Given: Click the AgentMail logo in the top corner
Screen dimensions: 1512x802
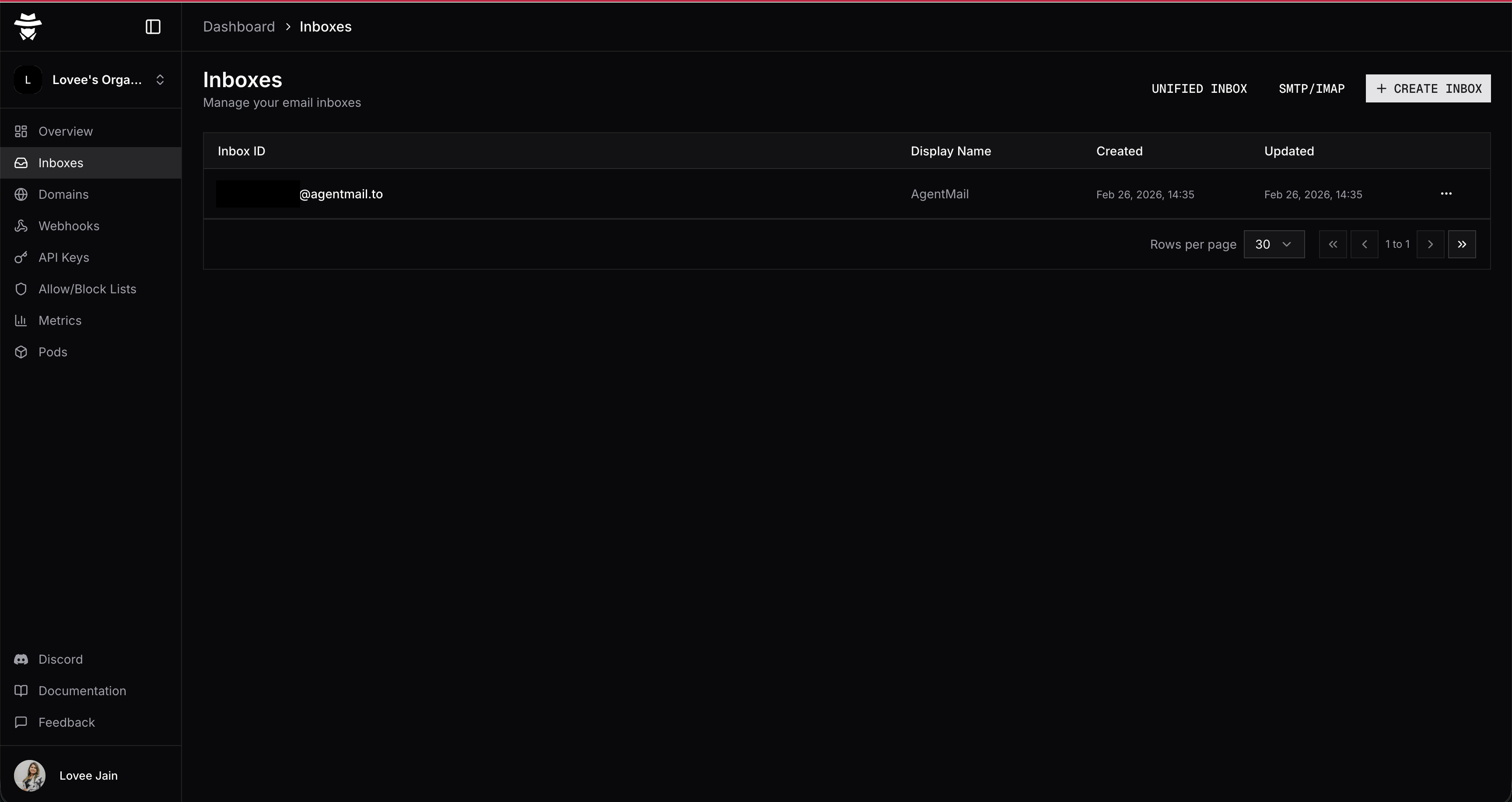Looking at the screenshot, I should pos(28,26).
